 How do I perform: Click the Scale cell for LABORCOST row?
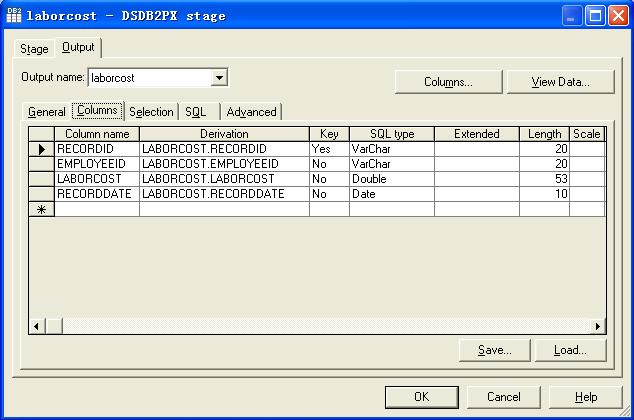[x=587, y=179]
